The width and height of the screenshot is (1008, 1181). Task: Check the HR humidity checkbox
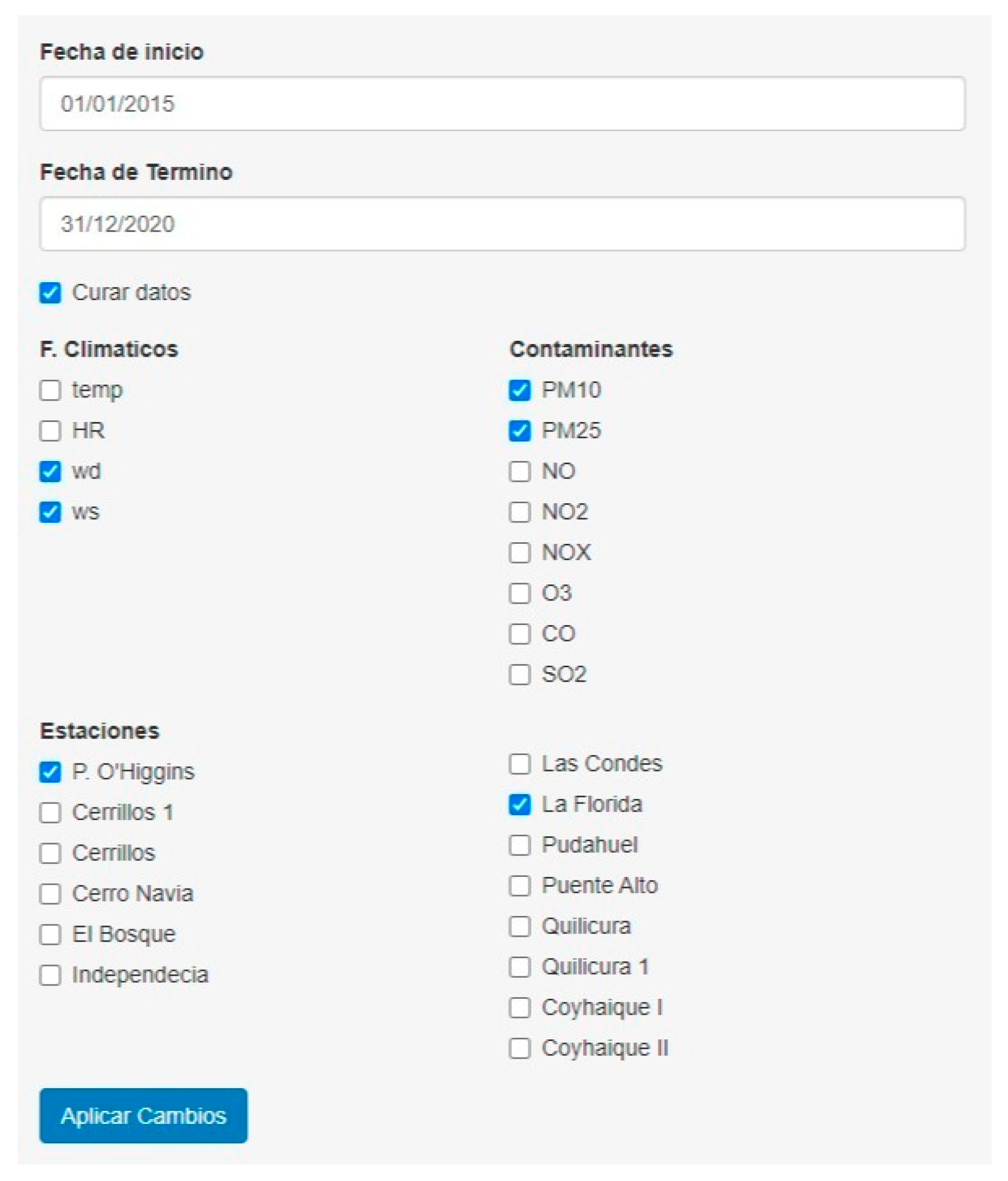tap(50, 431)
